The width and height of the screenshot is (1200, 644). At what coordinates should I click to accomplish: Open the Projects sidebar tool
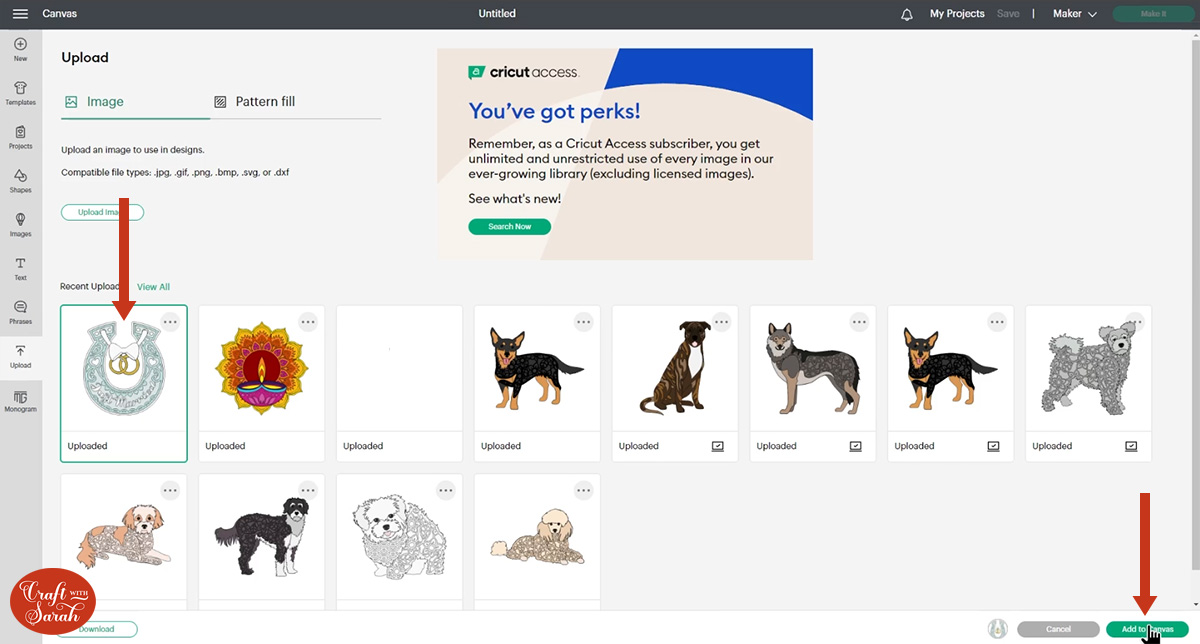[20, 138]
